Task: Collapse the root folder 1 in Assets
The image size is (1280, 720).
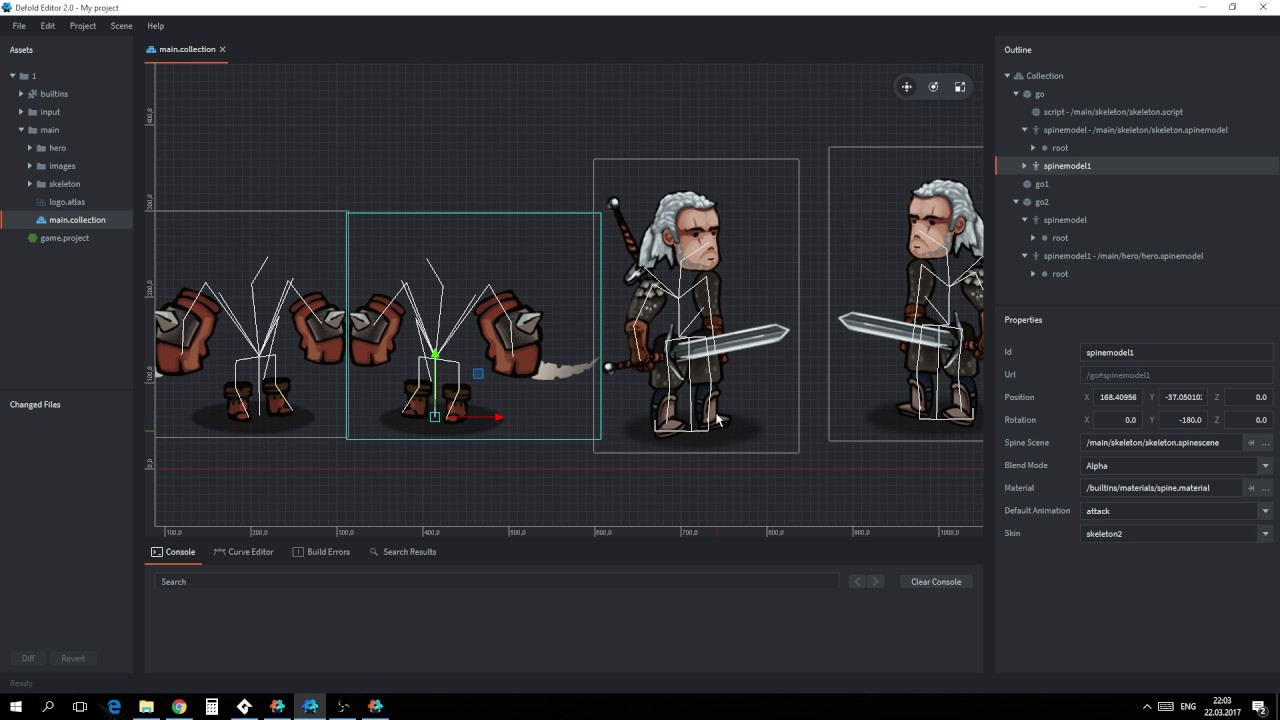Action: (x=13, y=76)
